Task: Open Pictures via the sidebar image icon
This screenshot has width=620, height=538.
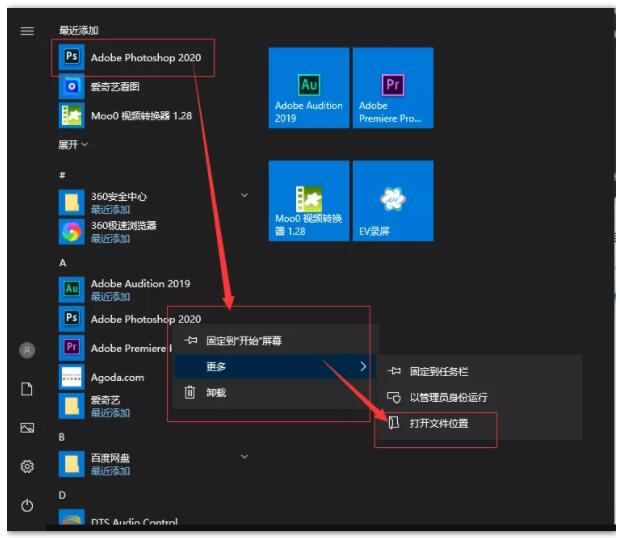Action: [27, 428]
